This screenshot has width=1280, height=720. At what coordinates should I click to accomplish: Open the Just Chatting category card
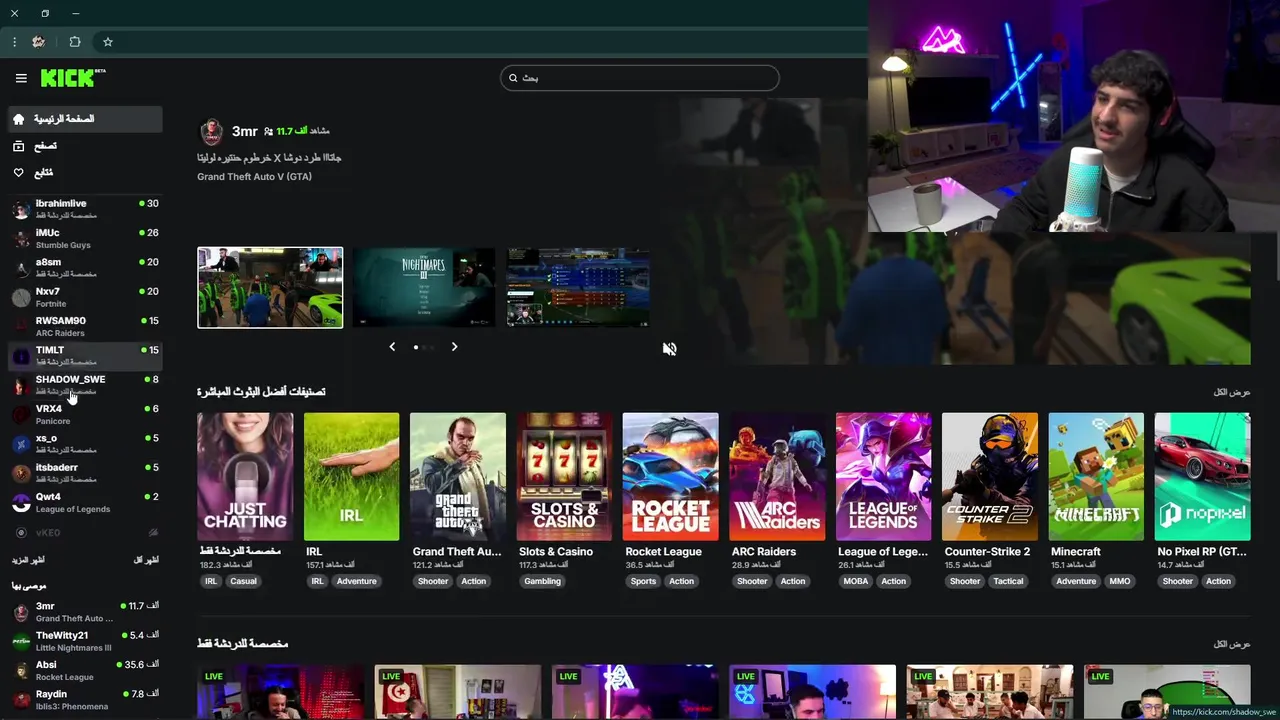coord(245,477)
